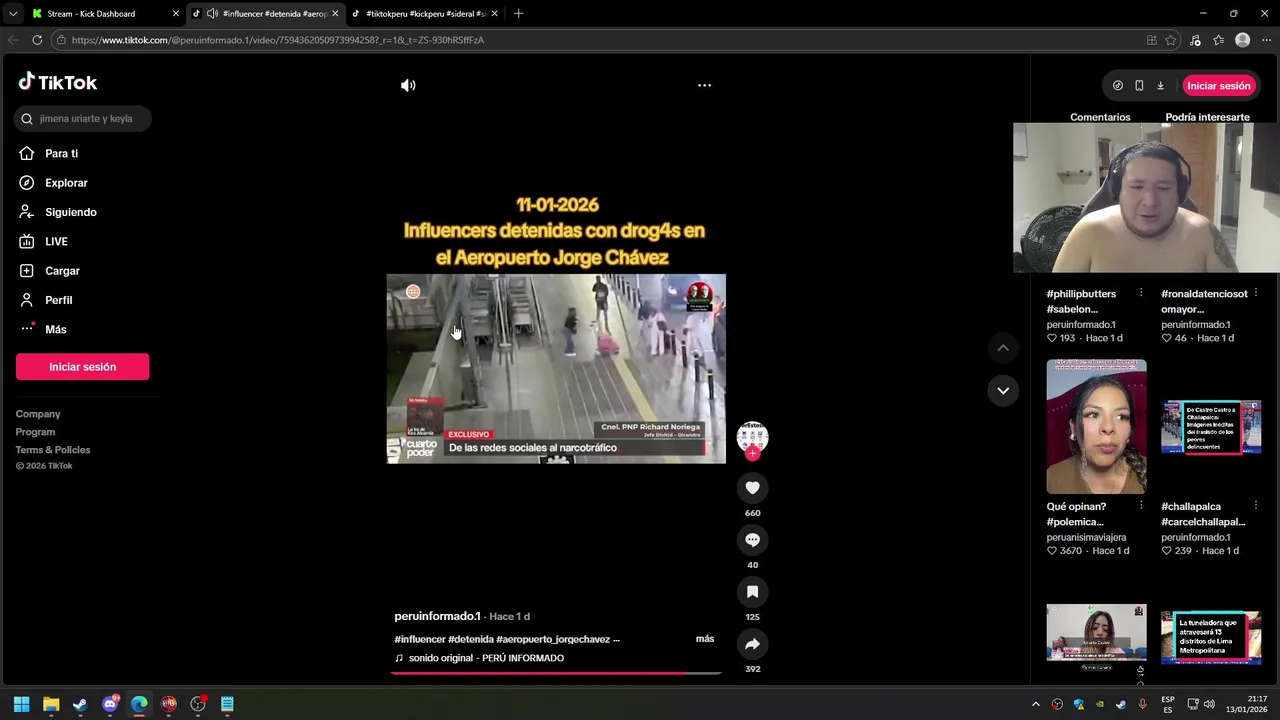Expand the caption with 'más'
This screenshot has width=1280, height=720.
click(x=705, y=639)
